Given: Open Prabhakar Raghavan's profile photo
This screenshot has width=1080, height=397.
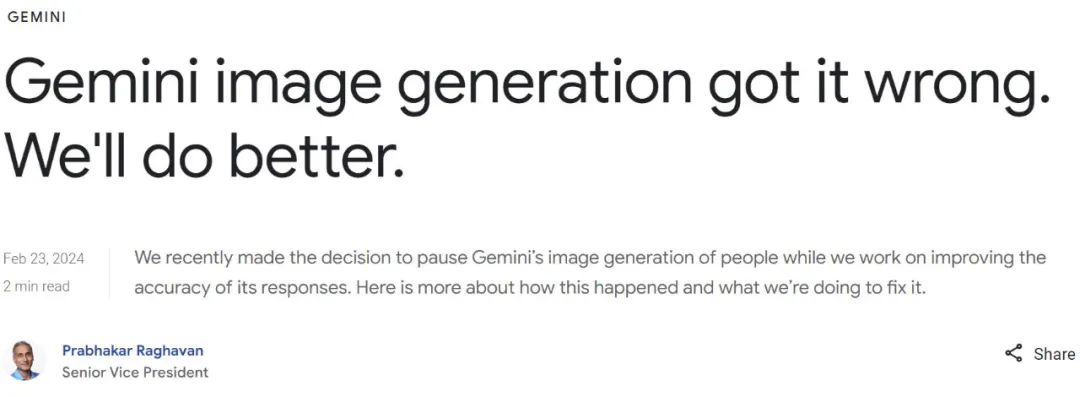Looking at the screenshot, I should click(x=25, y=360).
